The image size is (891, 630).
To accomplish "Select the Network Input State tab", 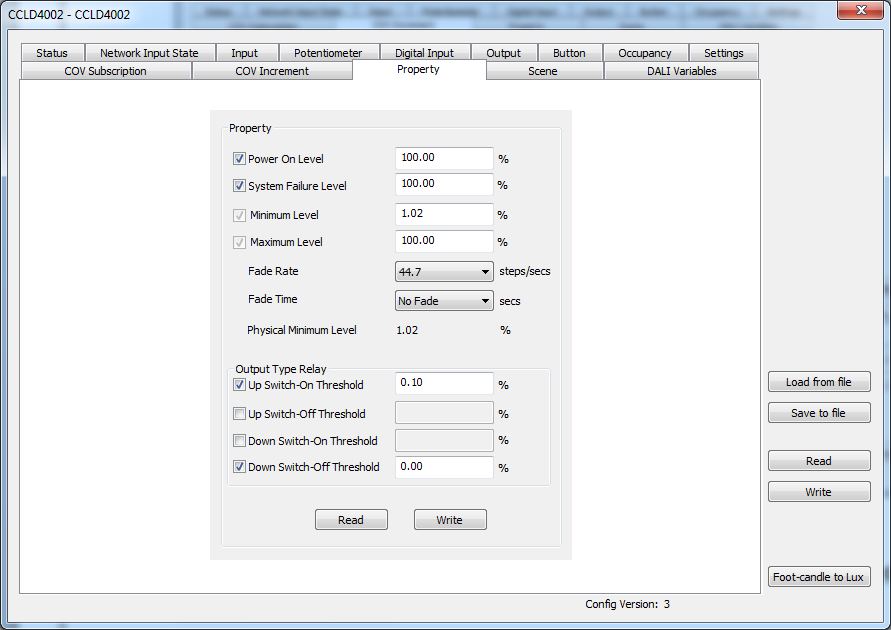I will click(149, 53).
